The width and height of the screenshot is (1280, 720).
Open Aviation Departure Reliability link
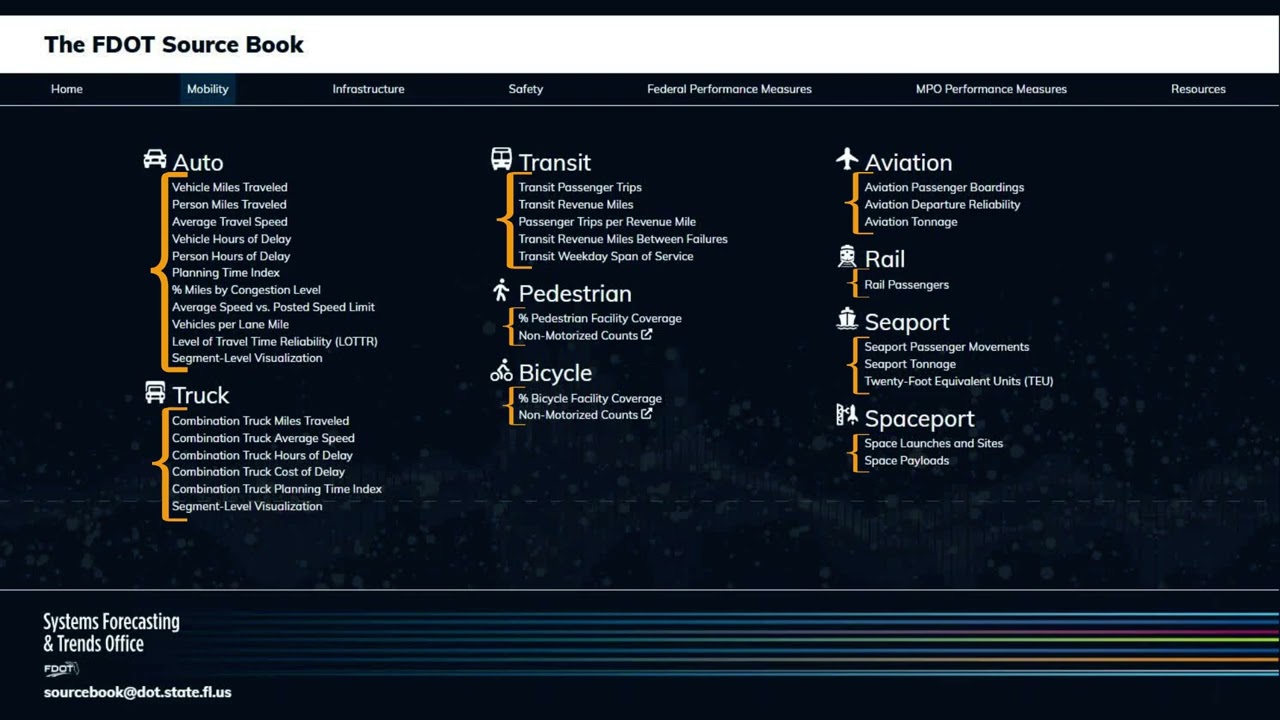[942, 204]
